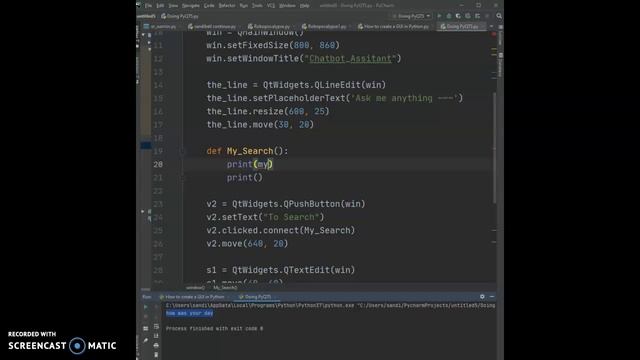Click the python.exe path line in console
The width and height of the screenshot is (640, 360).
(330, 305)
